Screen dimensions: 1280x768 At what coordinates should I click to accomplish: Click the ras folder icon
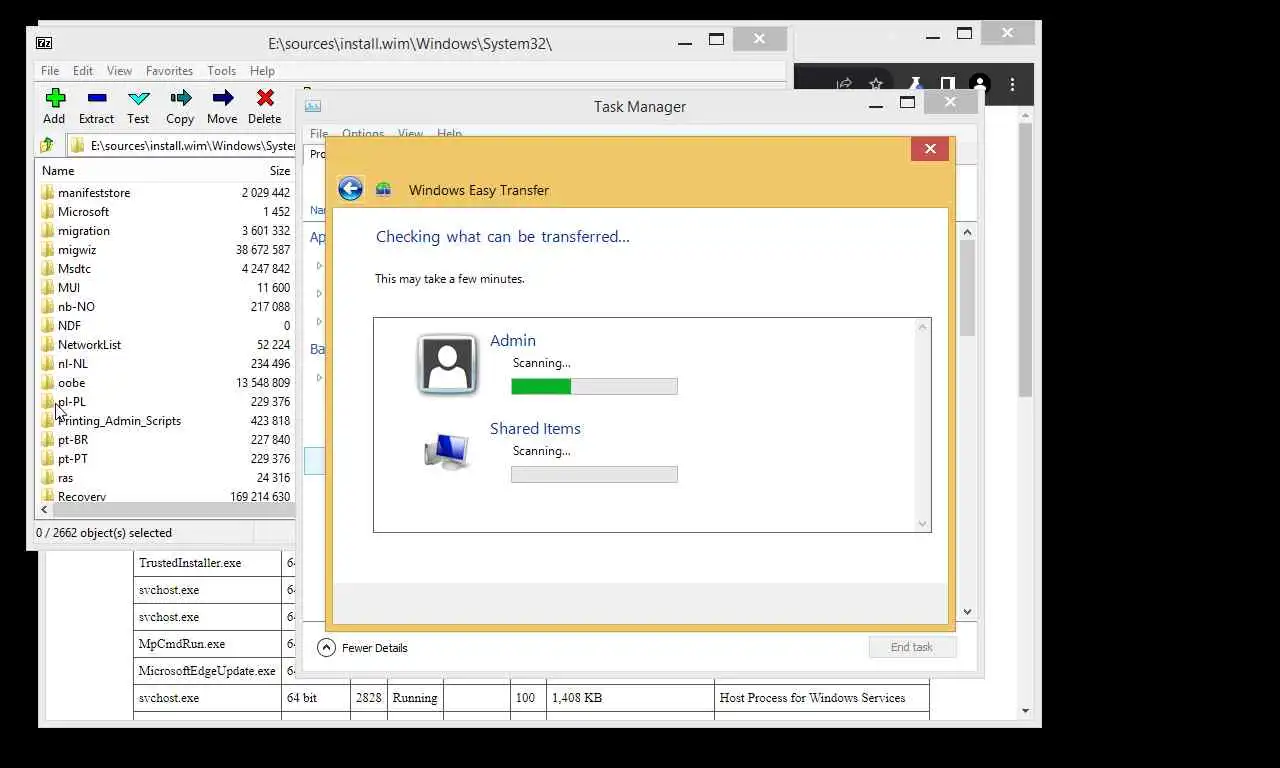[48, 477]
